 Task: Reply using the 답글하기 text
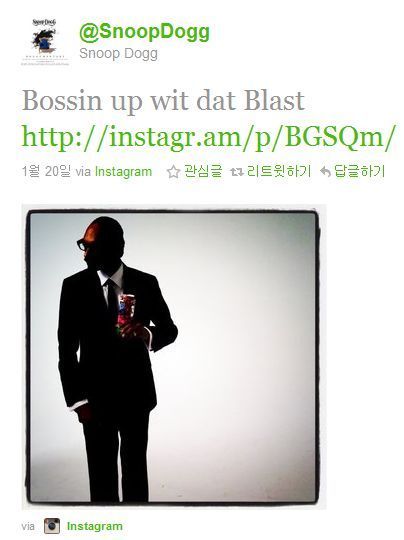(359, 171)
